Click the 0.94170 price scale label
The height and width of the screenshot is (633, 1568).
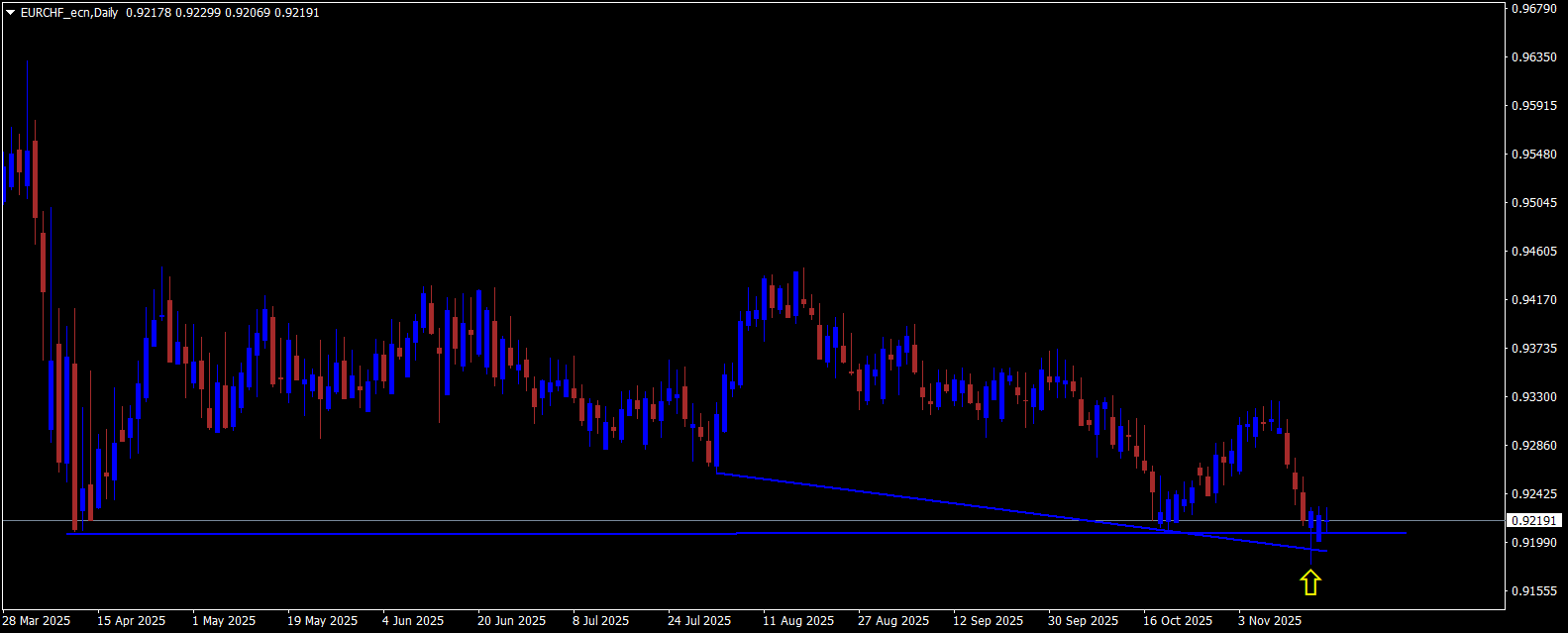point(1533,300)
